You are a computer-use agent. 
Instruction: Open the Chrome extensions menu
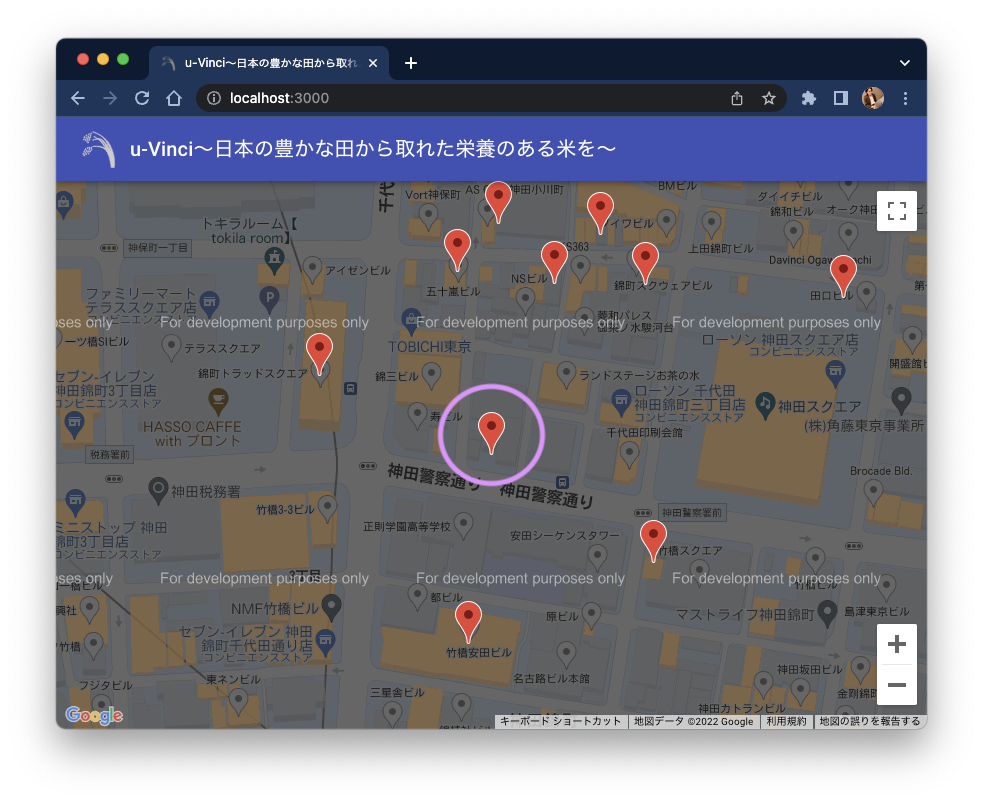pos(809,98)
